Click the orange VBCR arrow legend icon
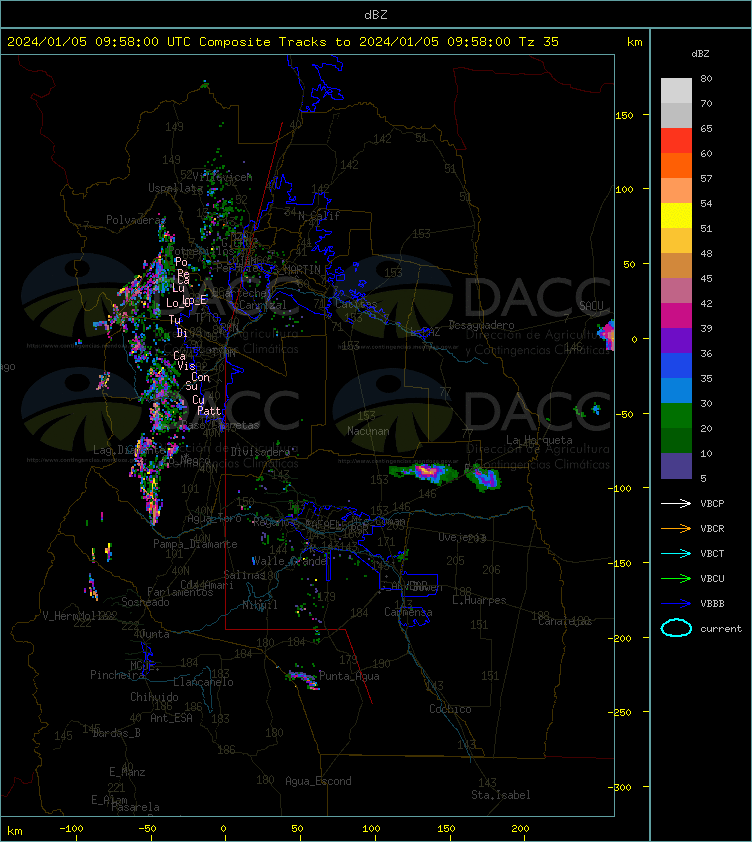 (x=676, y=528)
